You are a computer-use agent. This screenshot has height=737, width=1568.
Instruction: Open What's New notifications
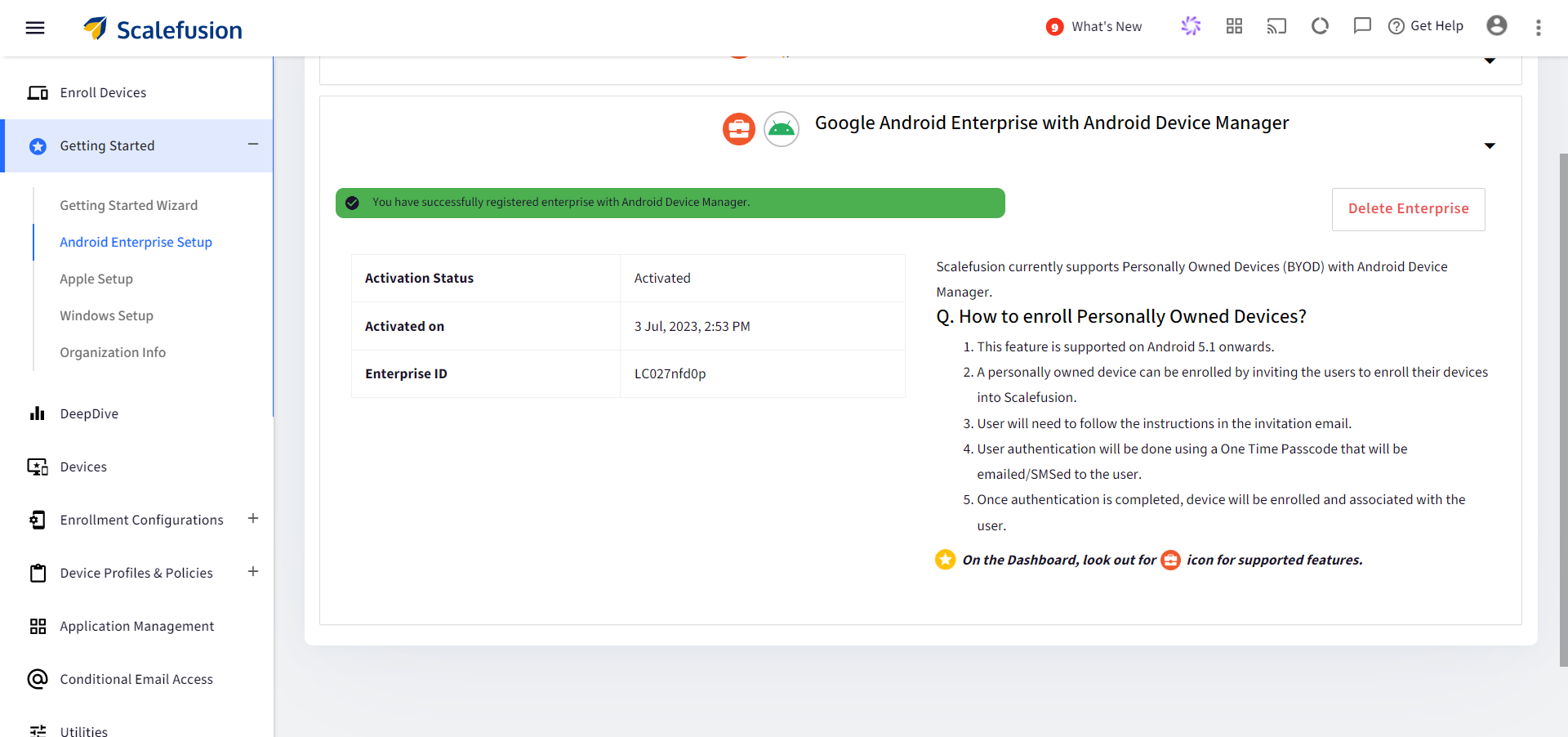tap(1094, 27)
